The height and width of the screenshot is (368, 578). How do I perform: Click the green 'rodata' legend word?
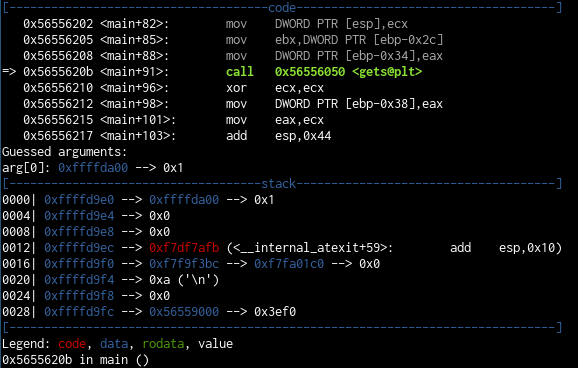pos(163,344)
